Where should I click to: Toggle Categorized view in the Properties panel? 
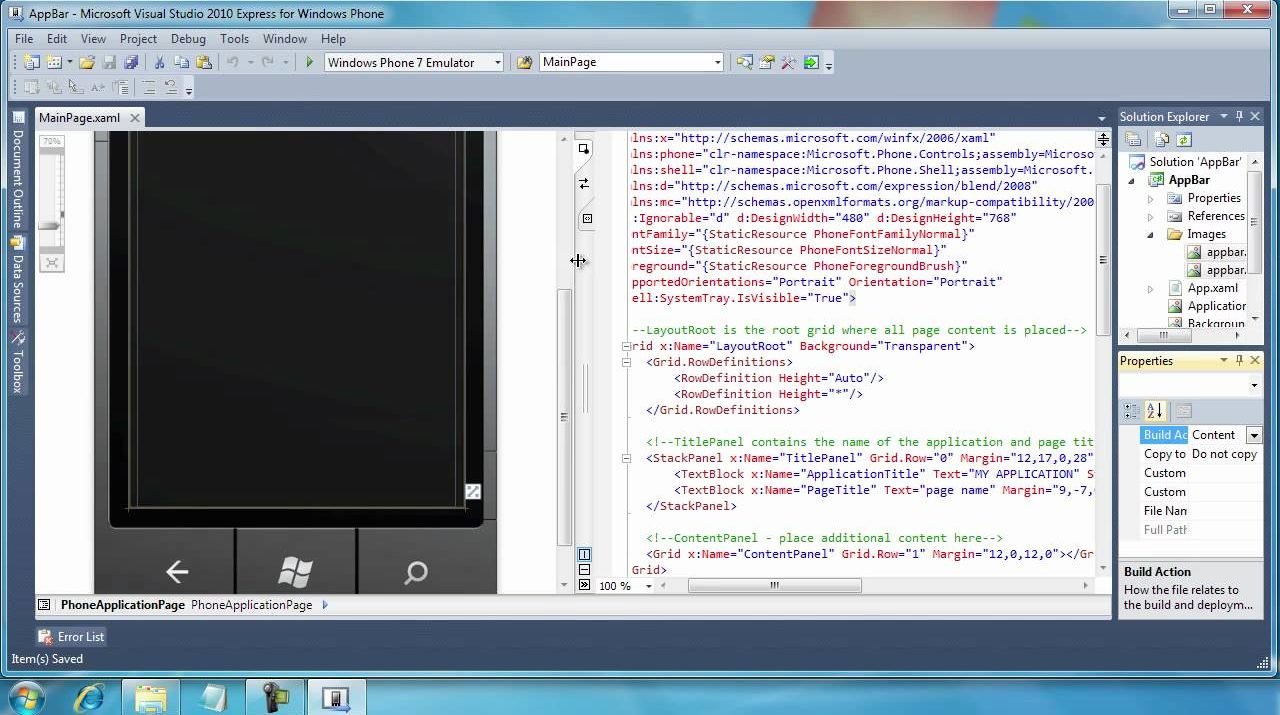1132,411
